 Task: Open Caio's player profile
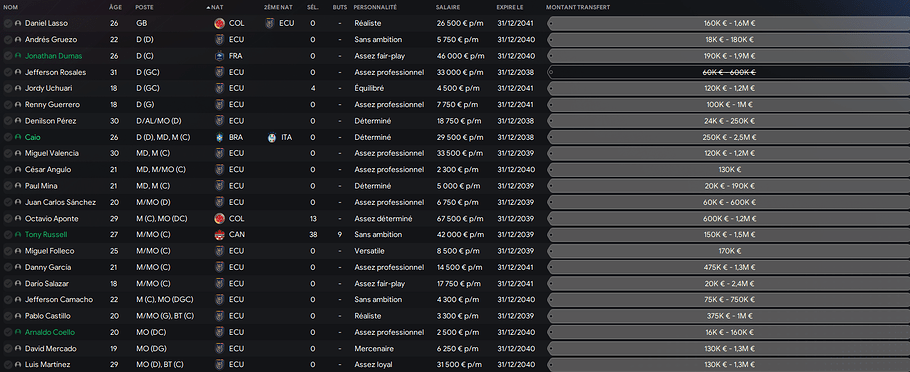pyautogui.click(x=32, y=138)
